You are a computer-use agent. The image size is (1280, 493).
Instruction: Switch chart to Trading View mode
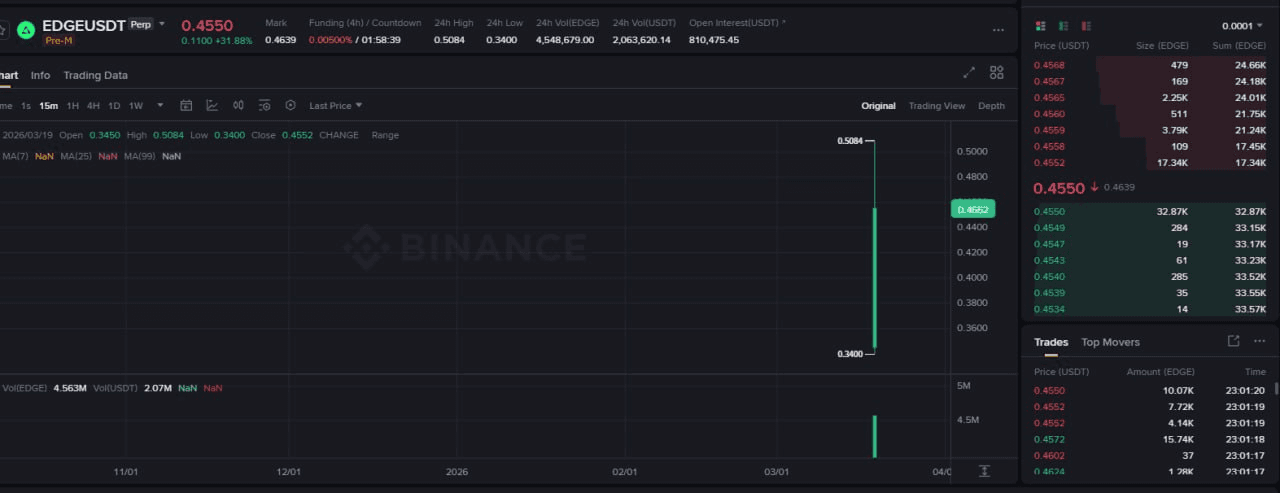click(x=936, y=105)
